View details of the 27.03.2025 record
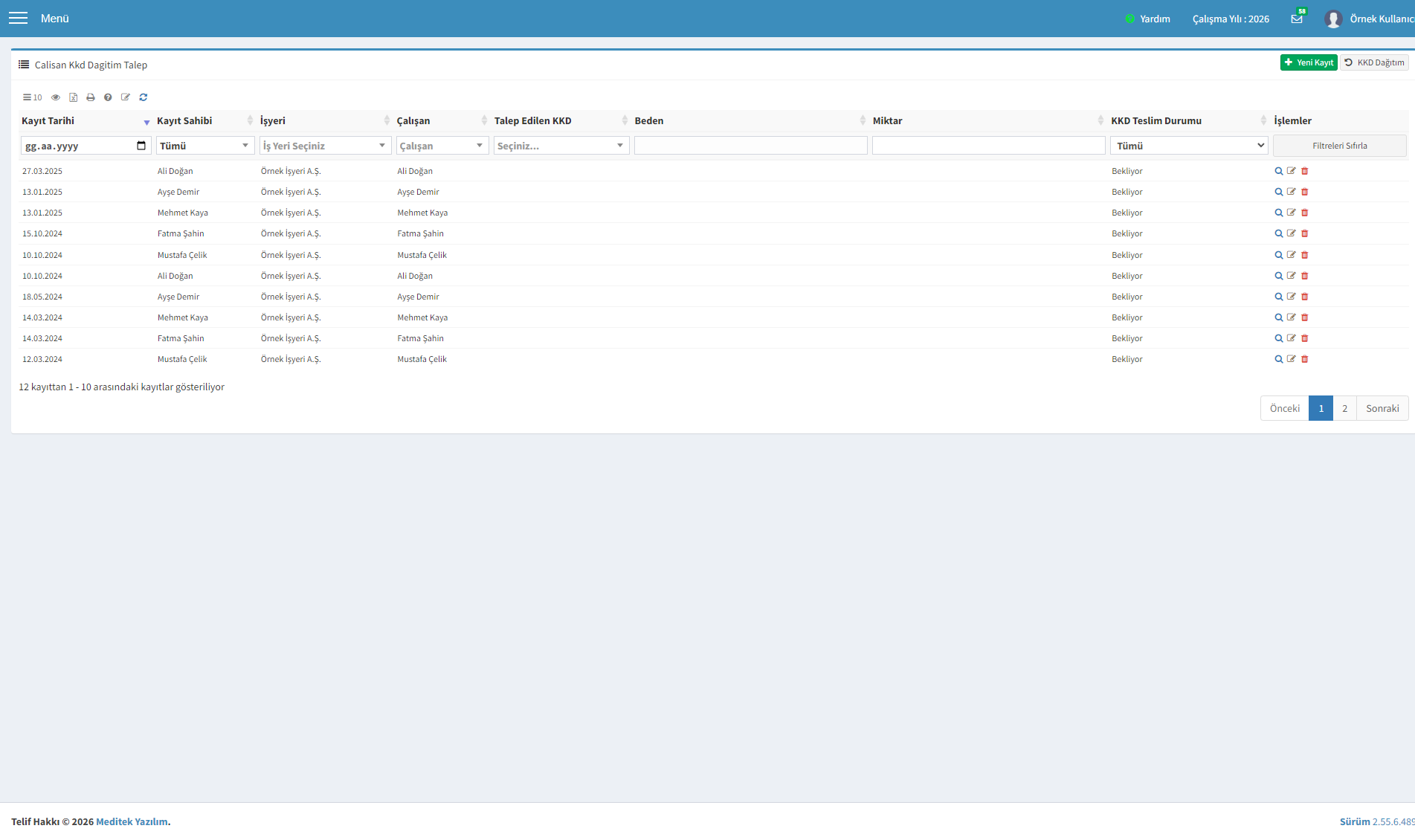This screenshot has width=1415, height=840. pyautogui.click(x=1279, y=171)
